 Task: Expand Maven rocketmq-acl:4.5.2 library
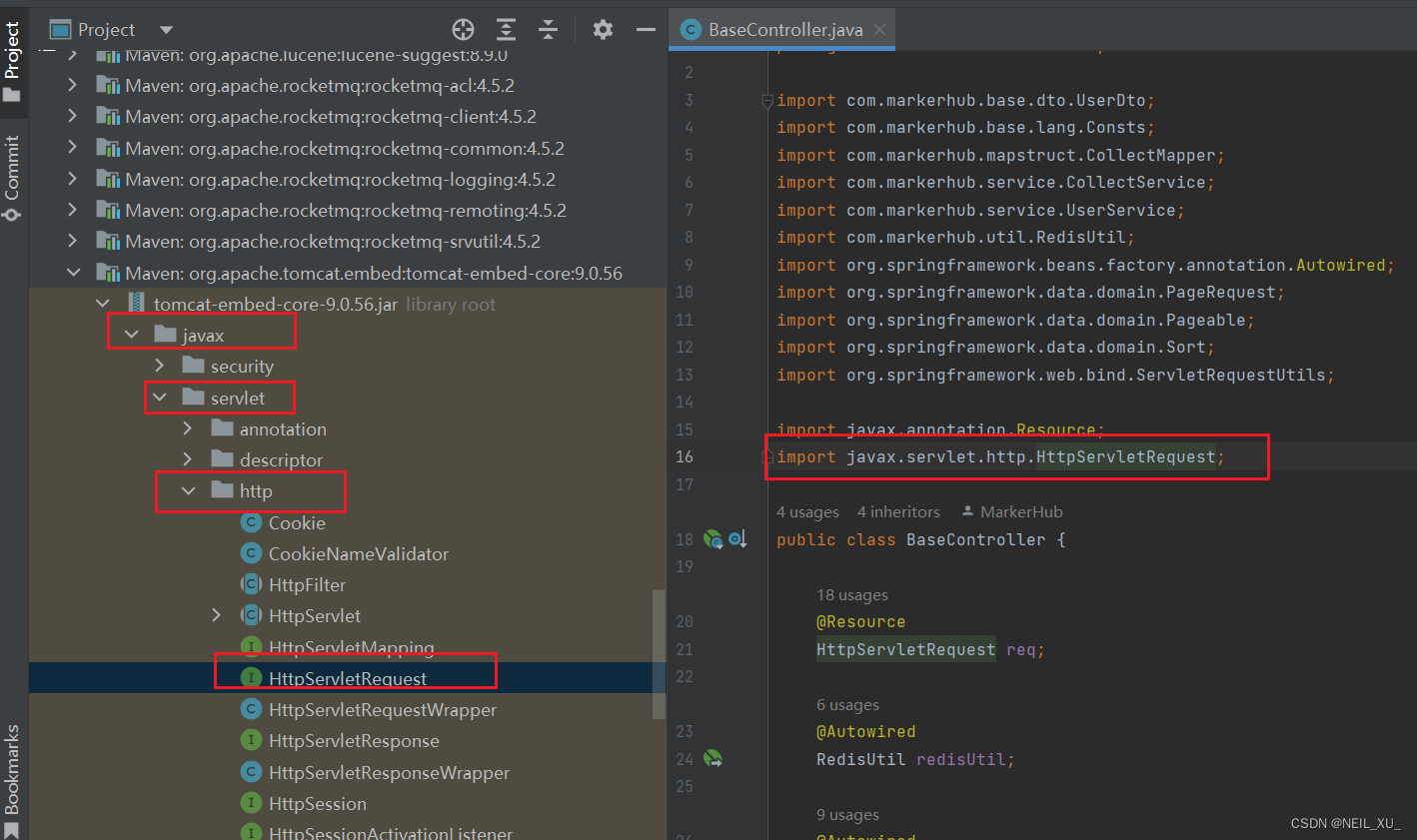(x=72, y=86)
